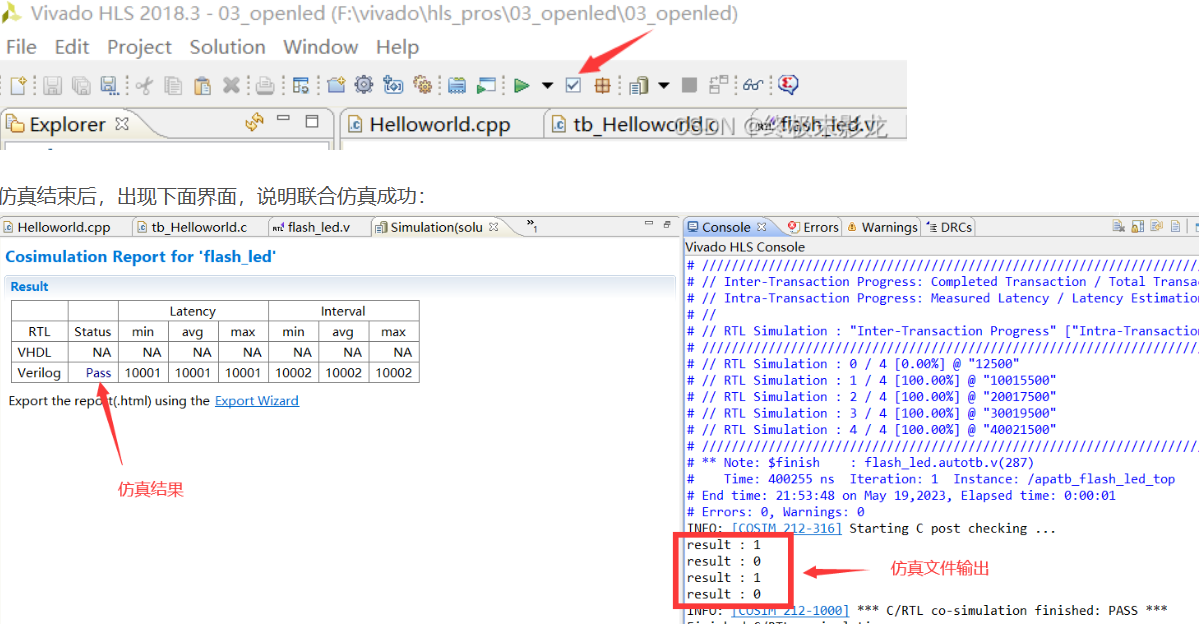The width and height of the screenshot is (1201, 624).
Task: Click the COSIM 212-316 console link
Action: tap(787, 528)
